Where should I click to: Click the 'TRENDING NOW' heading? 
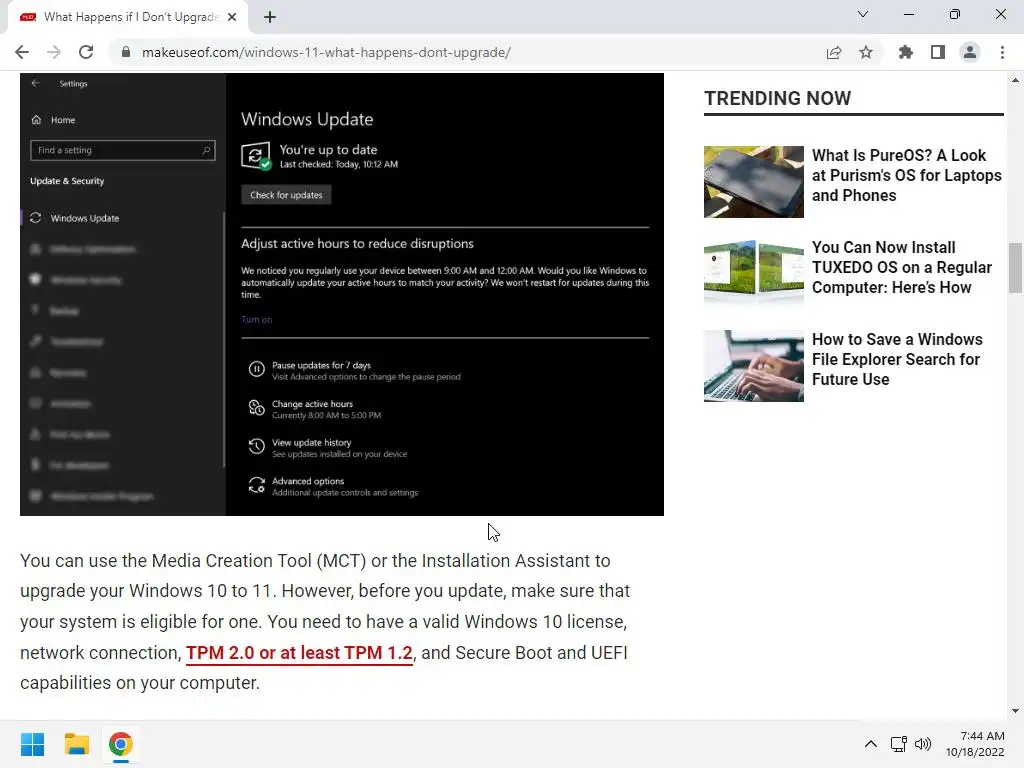tap(777, 98)
